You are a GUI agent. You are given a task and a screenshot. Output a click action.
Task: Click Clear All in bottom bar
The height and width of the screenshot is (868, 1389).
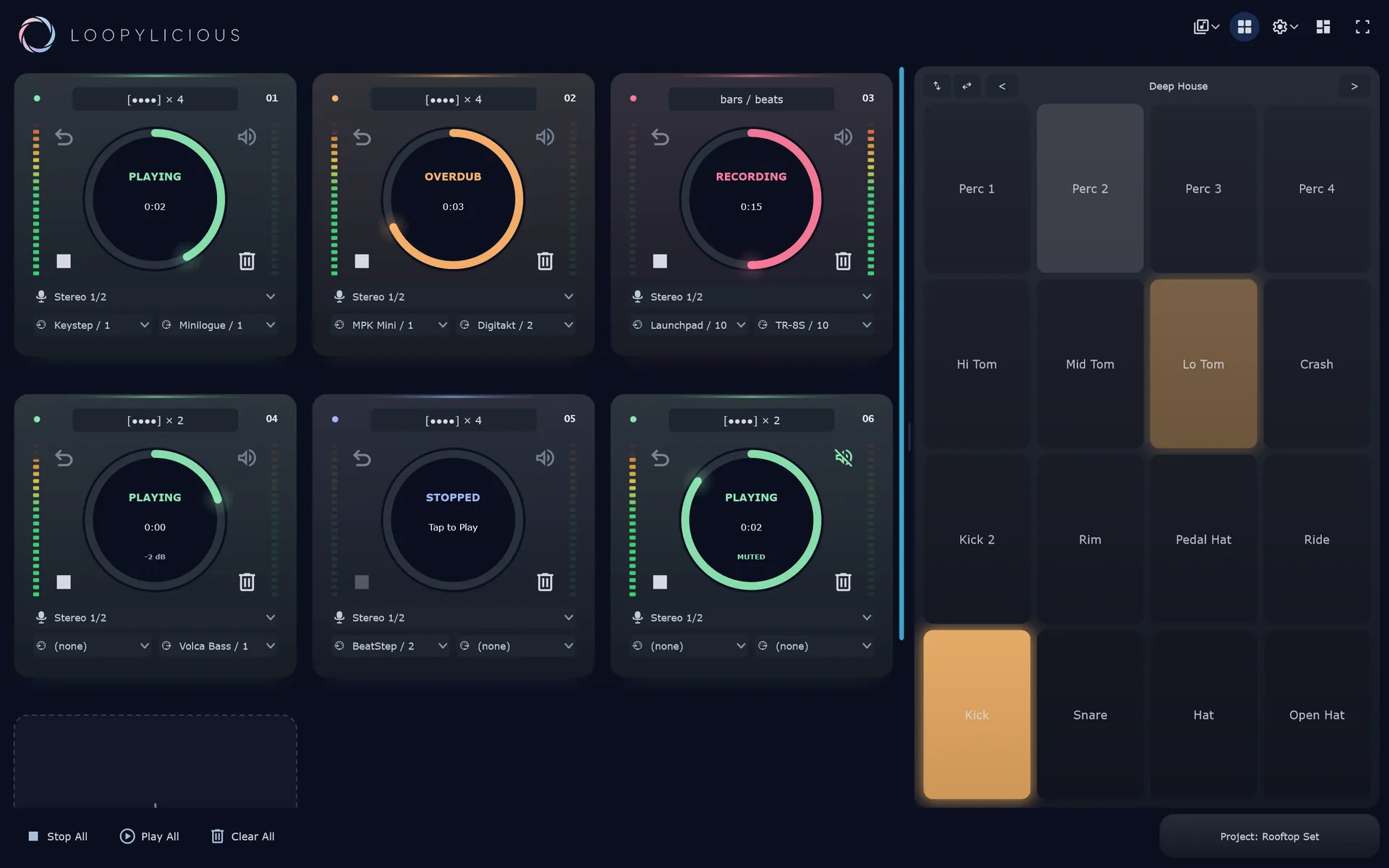(242, 836)
